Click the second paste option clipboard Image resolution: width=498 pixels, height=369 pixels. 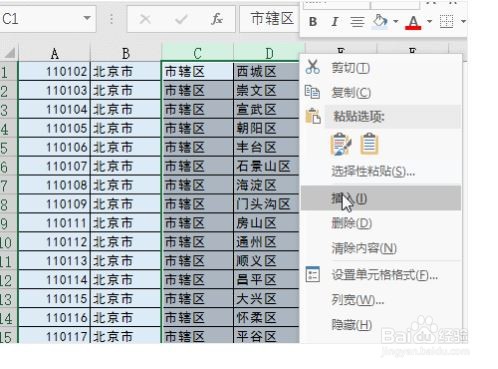[369, 144]
